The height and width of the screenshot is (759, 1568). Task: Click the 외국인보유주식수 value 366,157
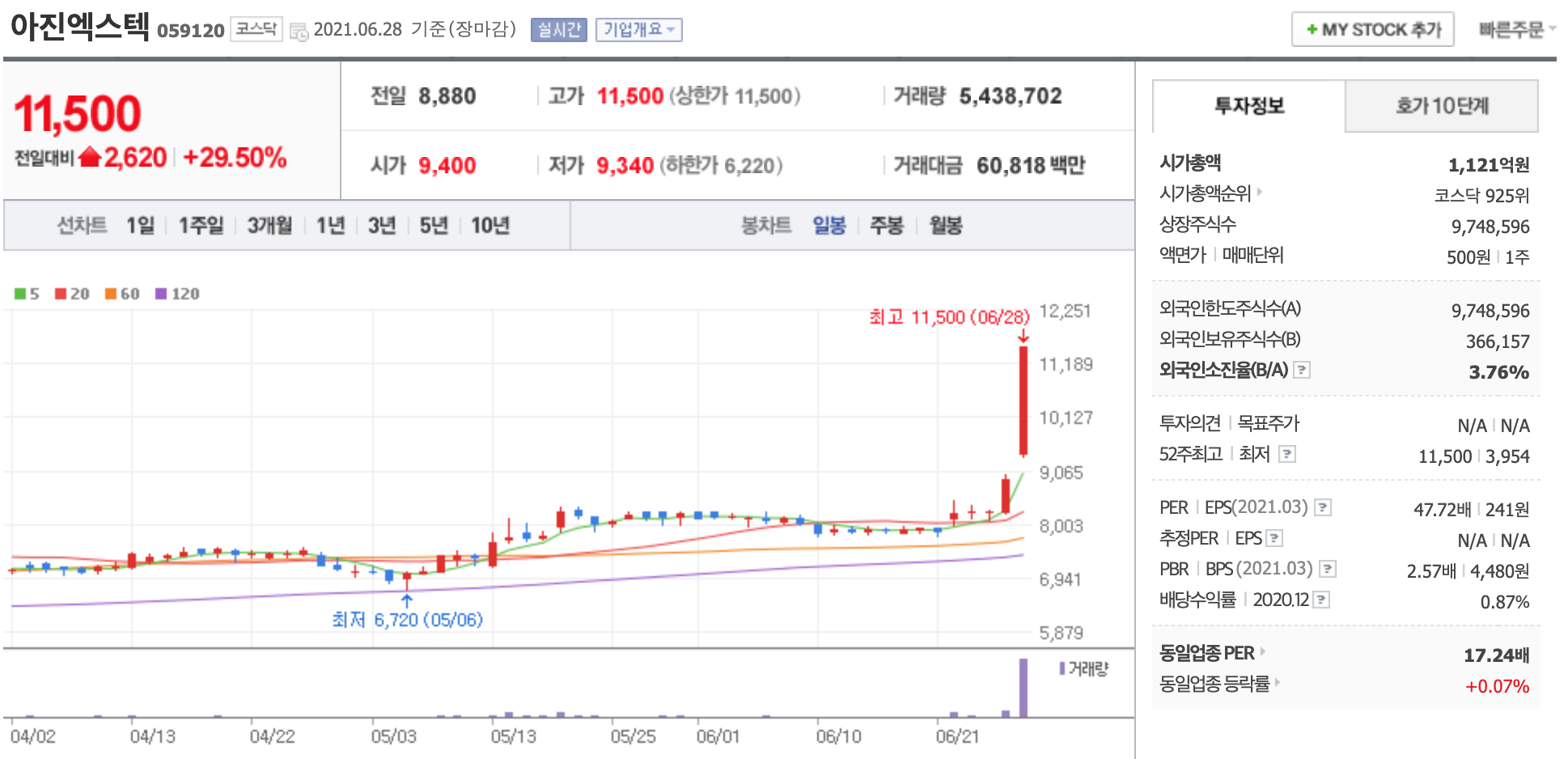point(1498,341)
